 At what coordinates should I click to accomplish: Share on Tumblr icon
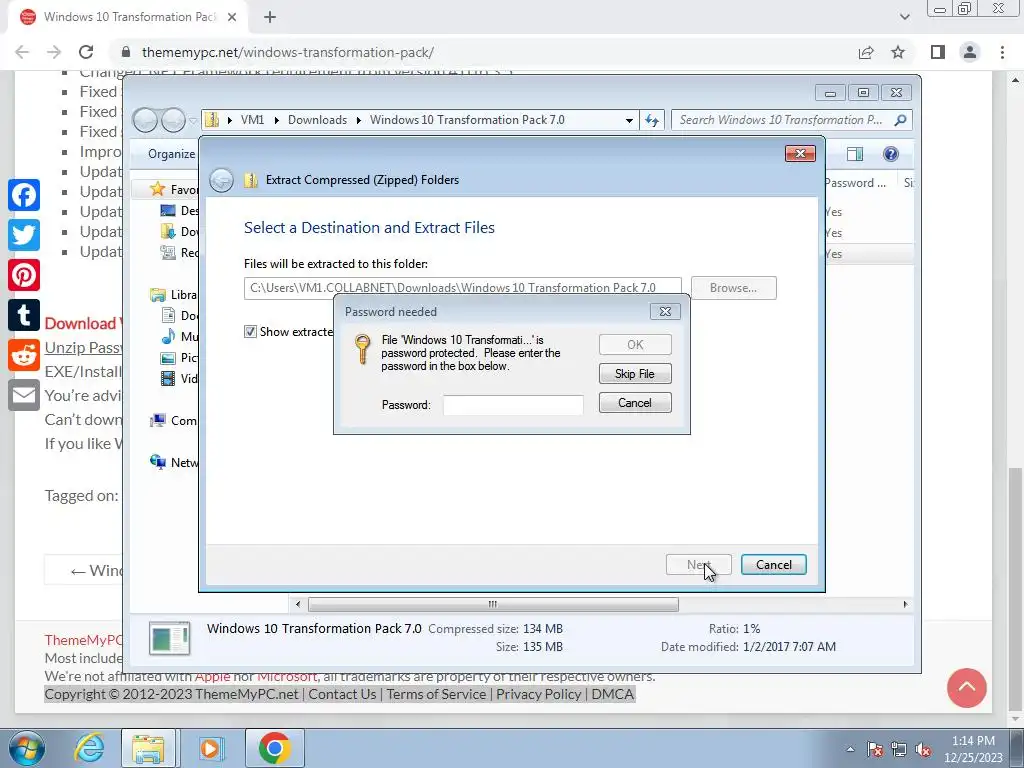[x=24, y=315]
